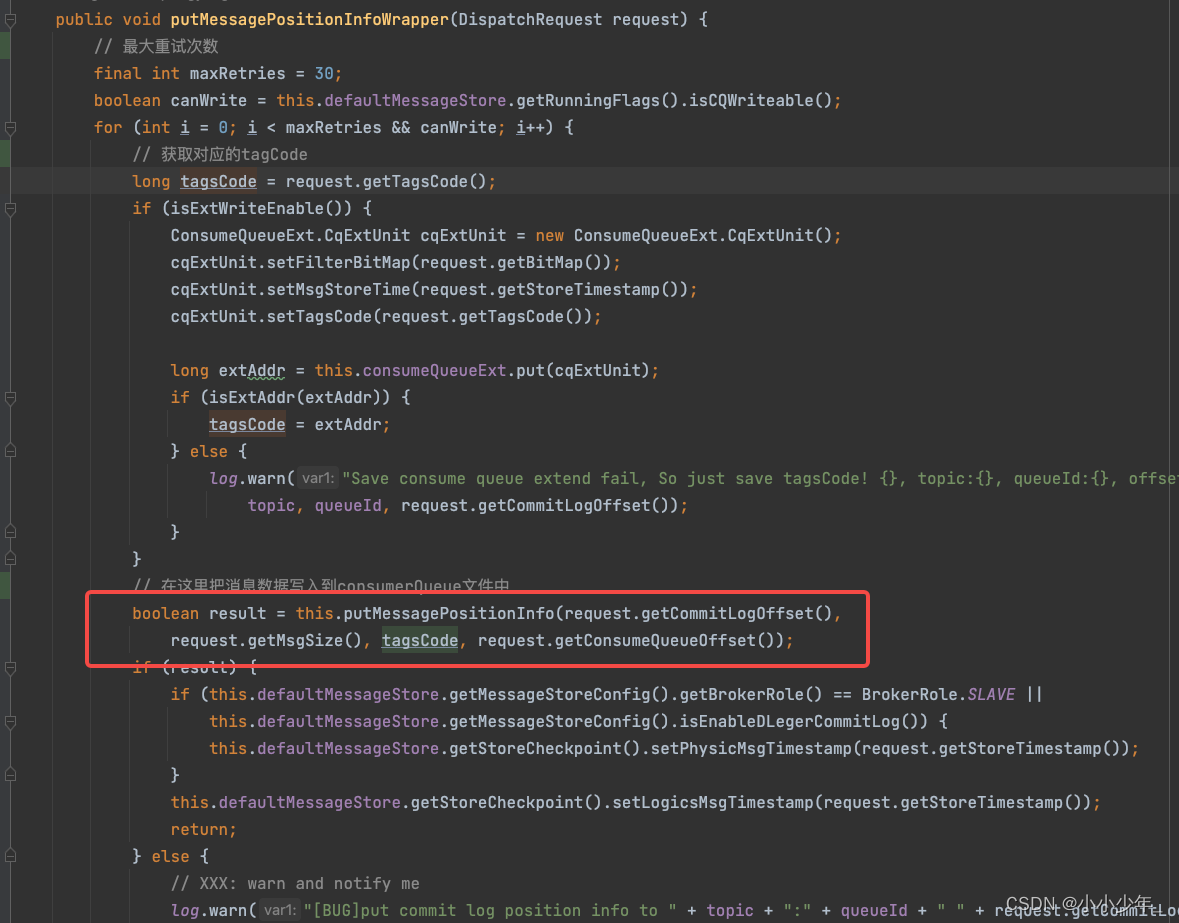Click maxRetries in the final int declaration
1179x923 pixels.
(x=238, y=74)
